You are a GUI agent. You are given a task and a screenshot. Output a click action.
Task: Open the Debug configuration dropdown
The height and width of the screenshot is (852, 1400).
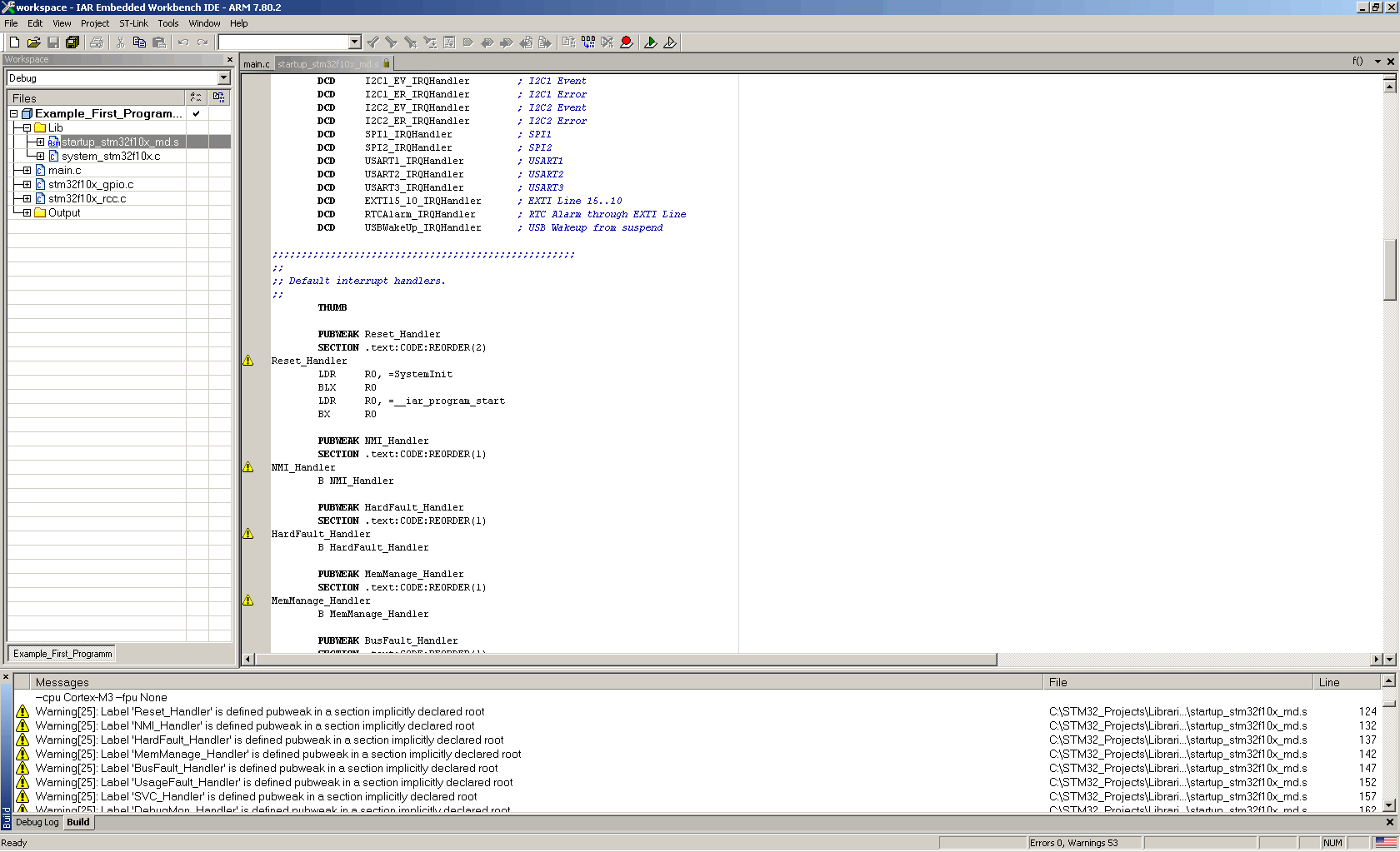[223, 78]
